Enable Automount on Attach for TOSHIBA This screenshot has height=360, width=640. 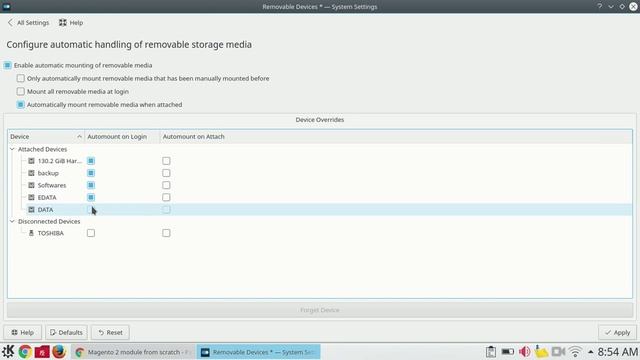[x=166, y=233]
